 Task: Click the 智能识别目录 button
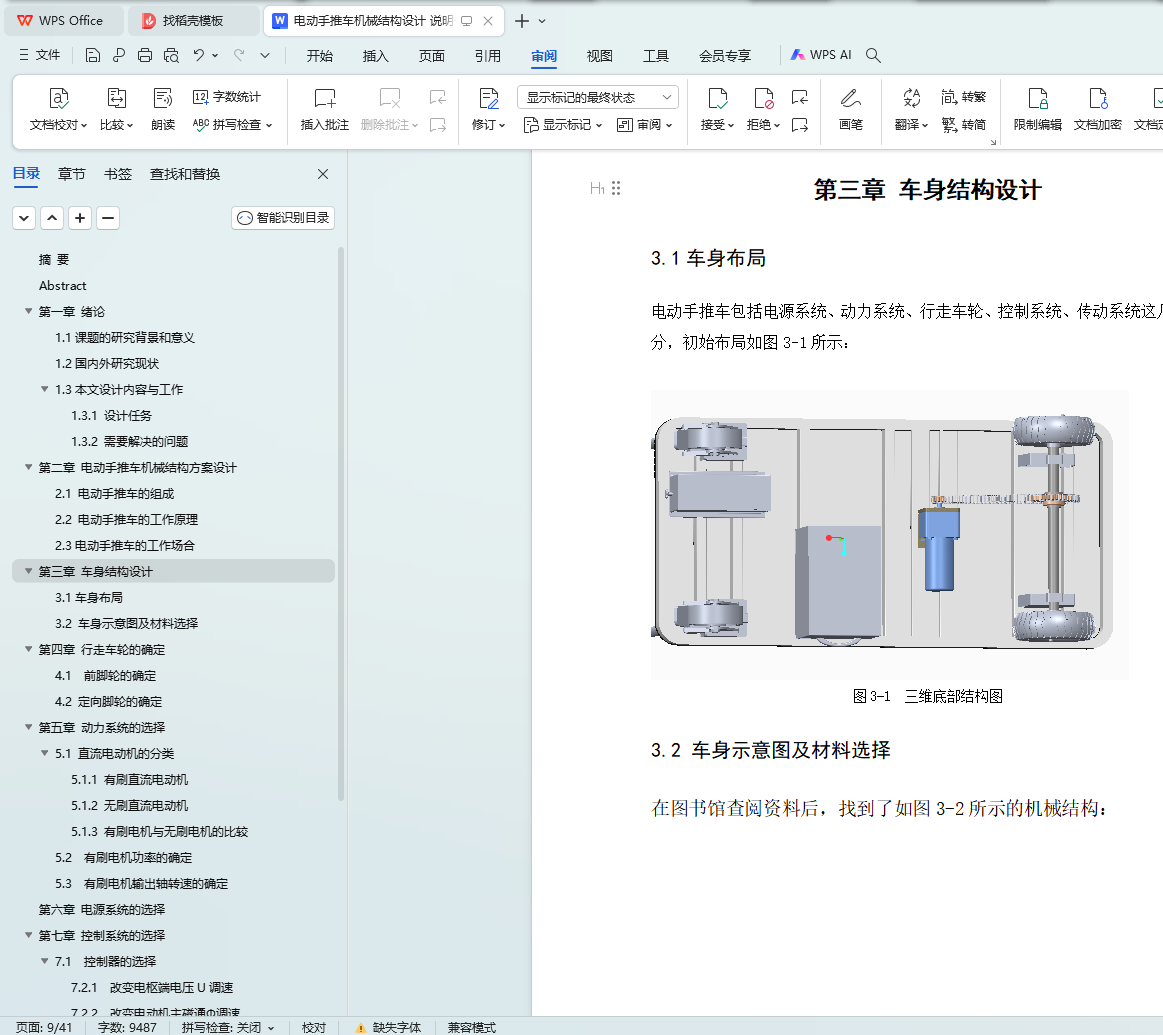pos(283,217)
